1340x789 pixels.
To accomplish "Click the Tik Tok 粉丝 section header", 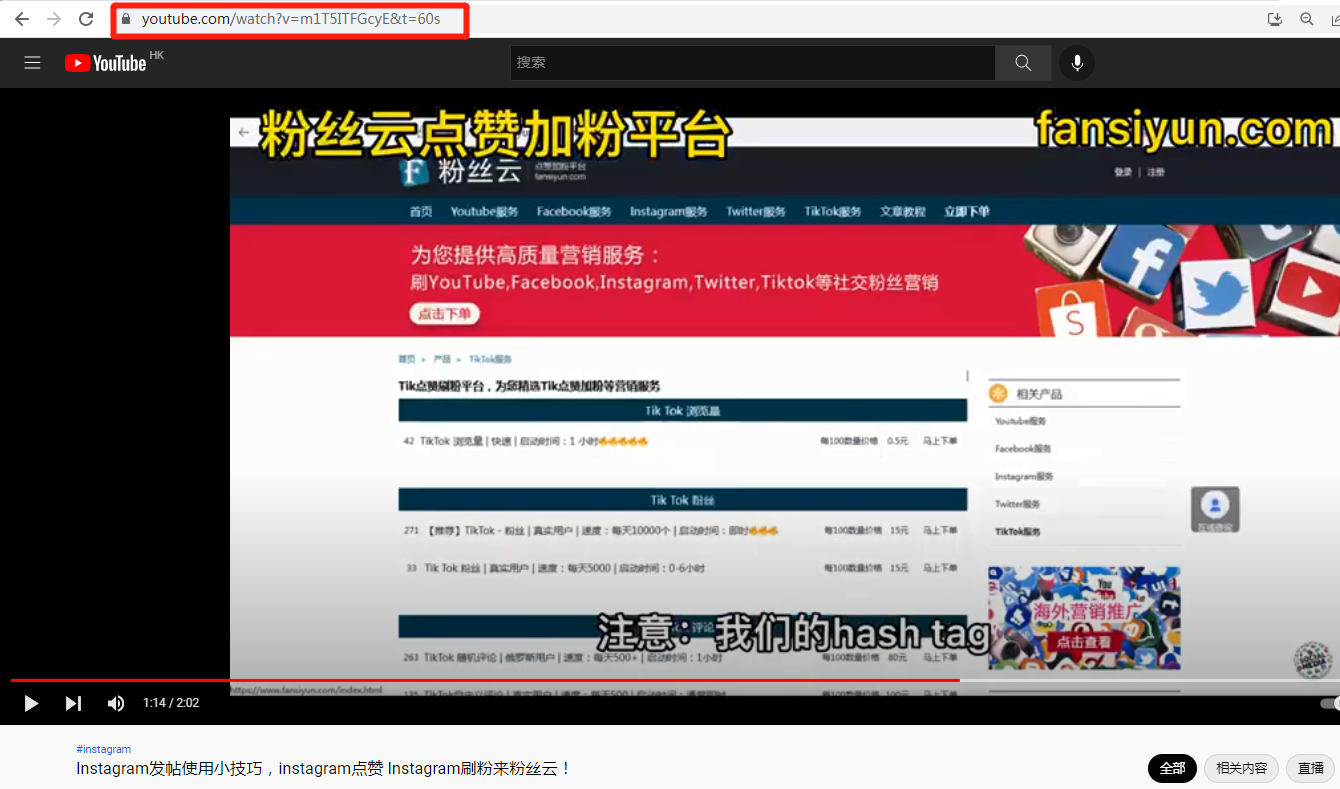I will [683, 500].
